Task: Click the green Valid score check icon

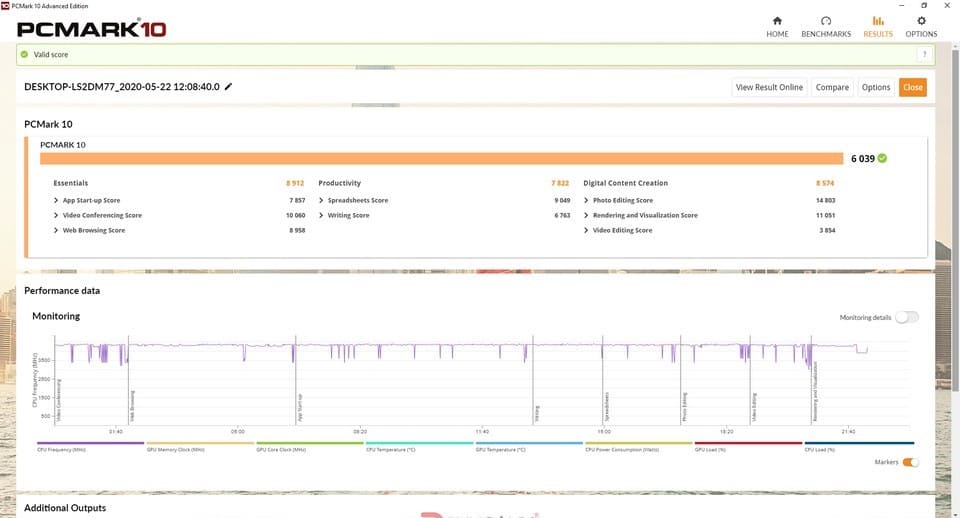Action: point(24,54)
